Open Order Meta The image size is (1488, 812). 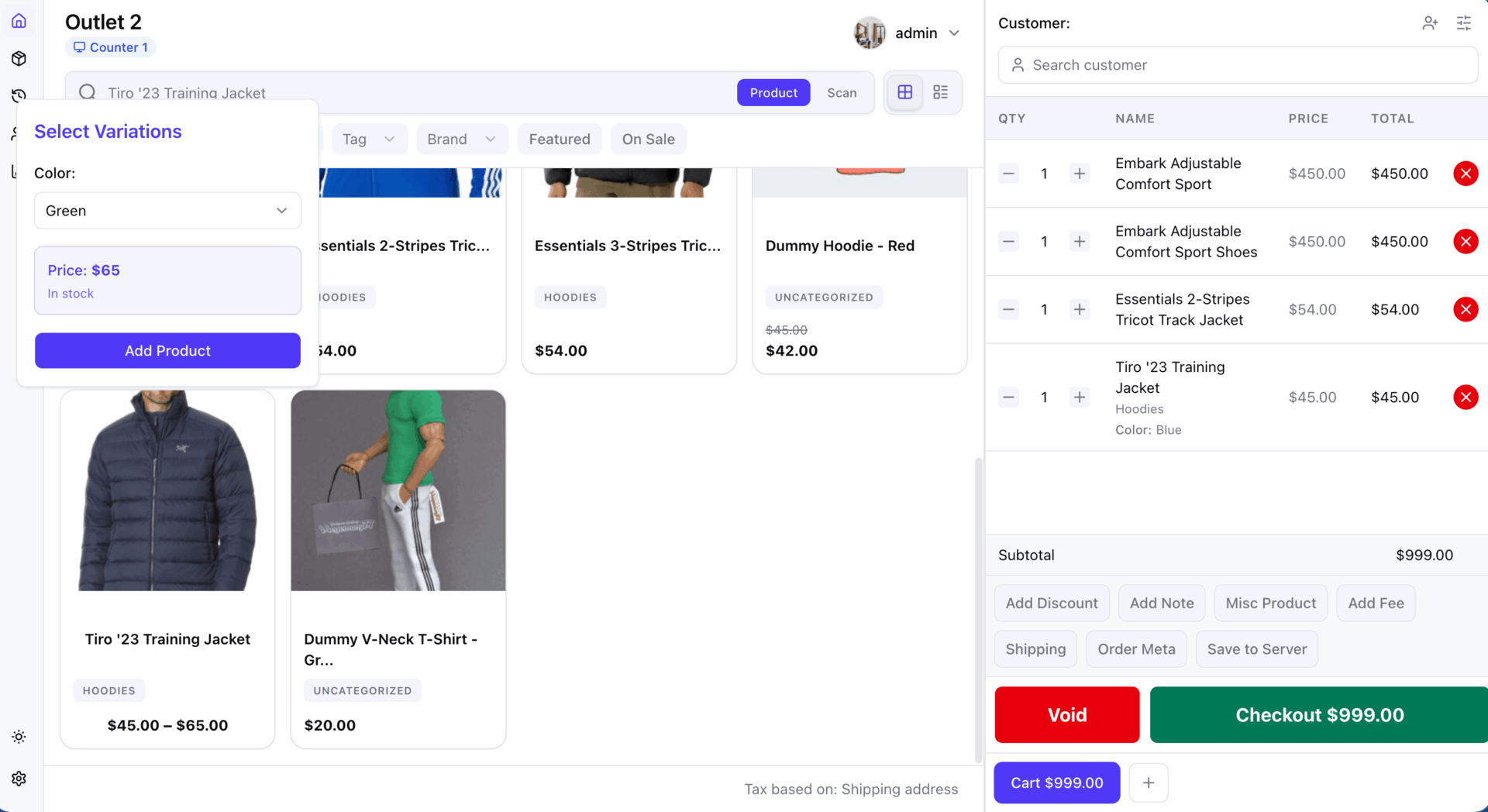pos(1137,649)
